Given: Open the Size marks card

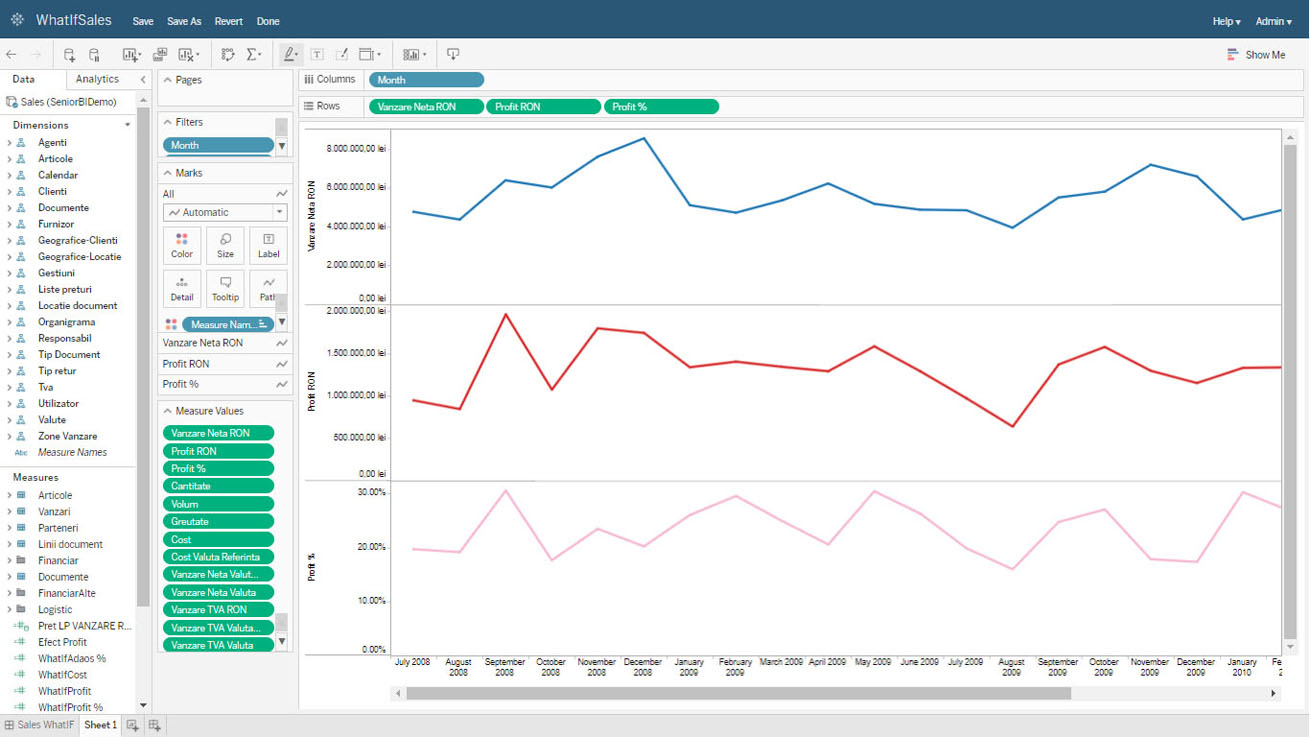Looking at the screenshot, I should click(x=225, y=246).
